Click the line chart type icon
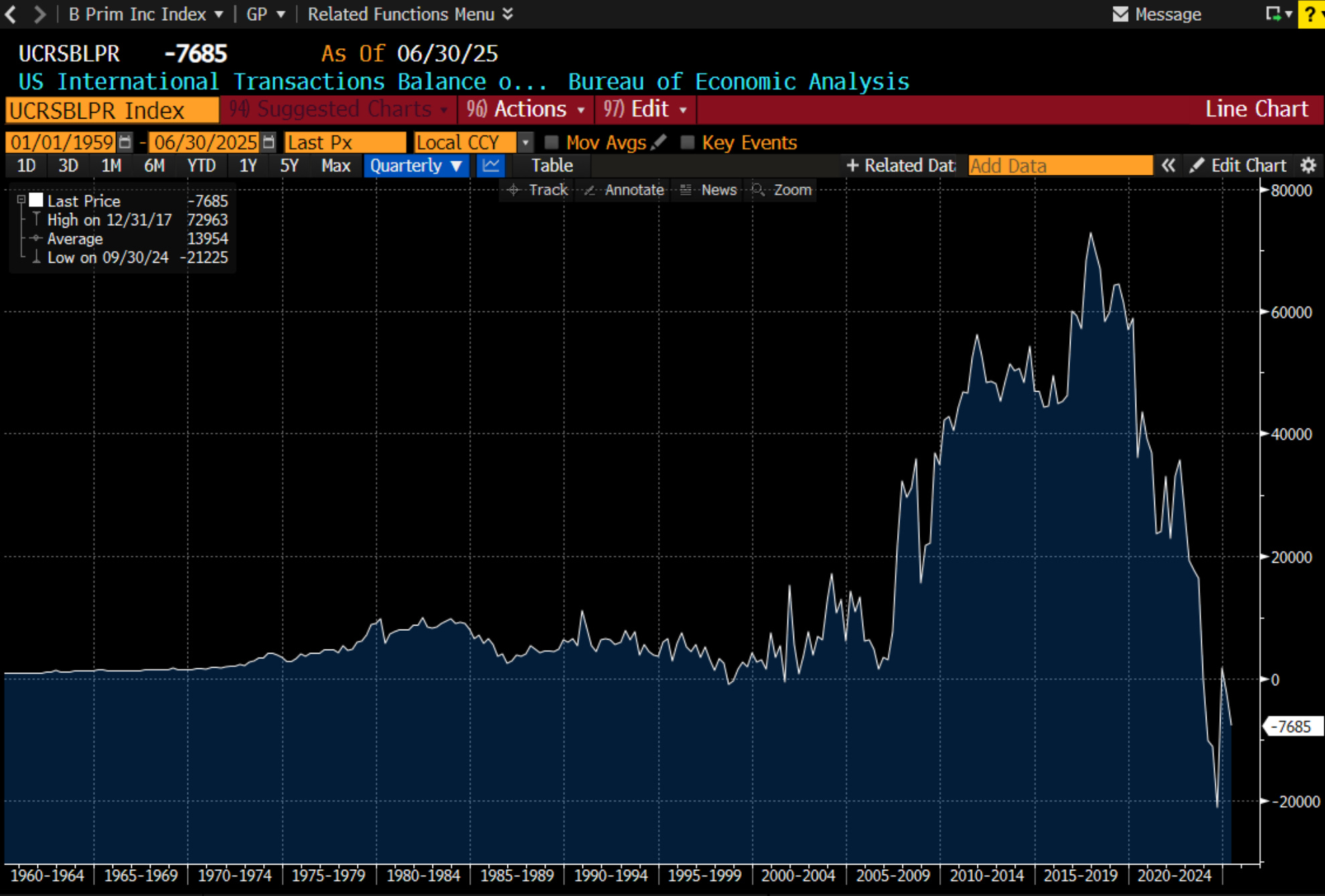1325x896 pixels. (x=491, y=165)
